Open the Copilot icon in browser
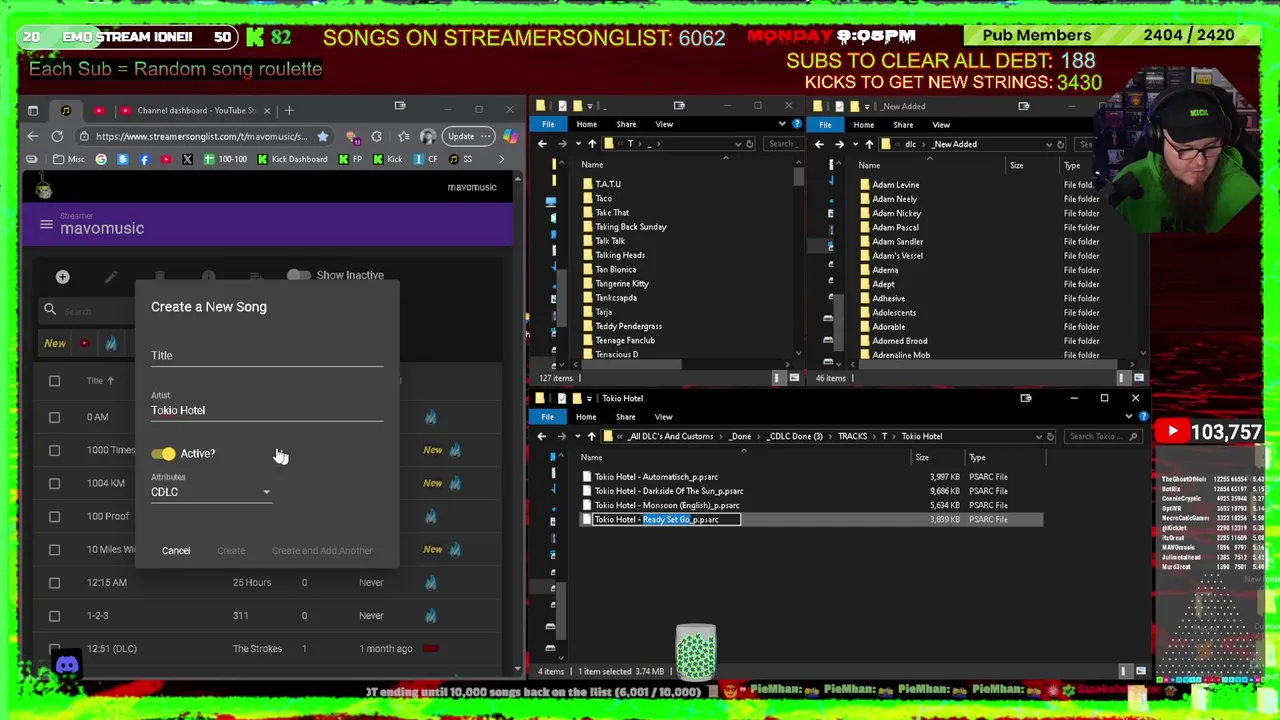 (510, 136)
